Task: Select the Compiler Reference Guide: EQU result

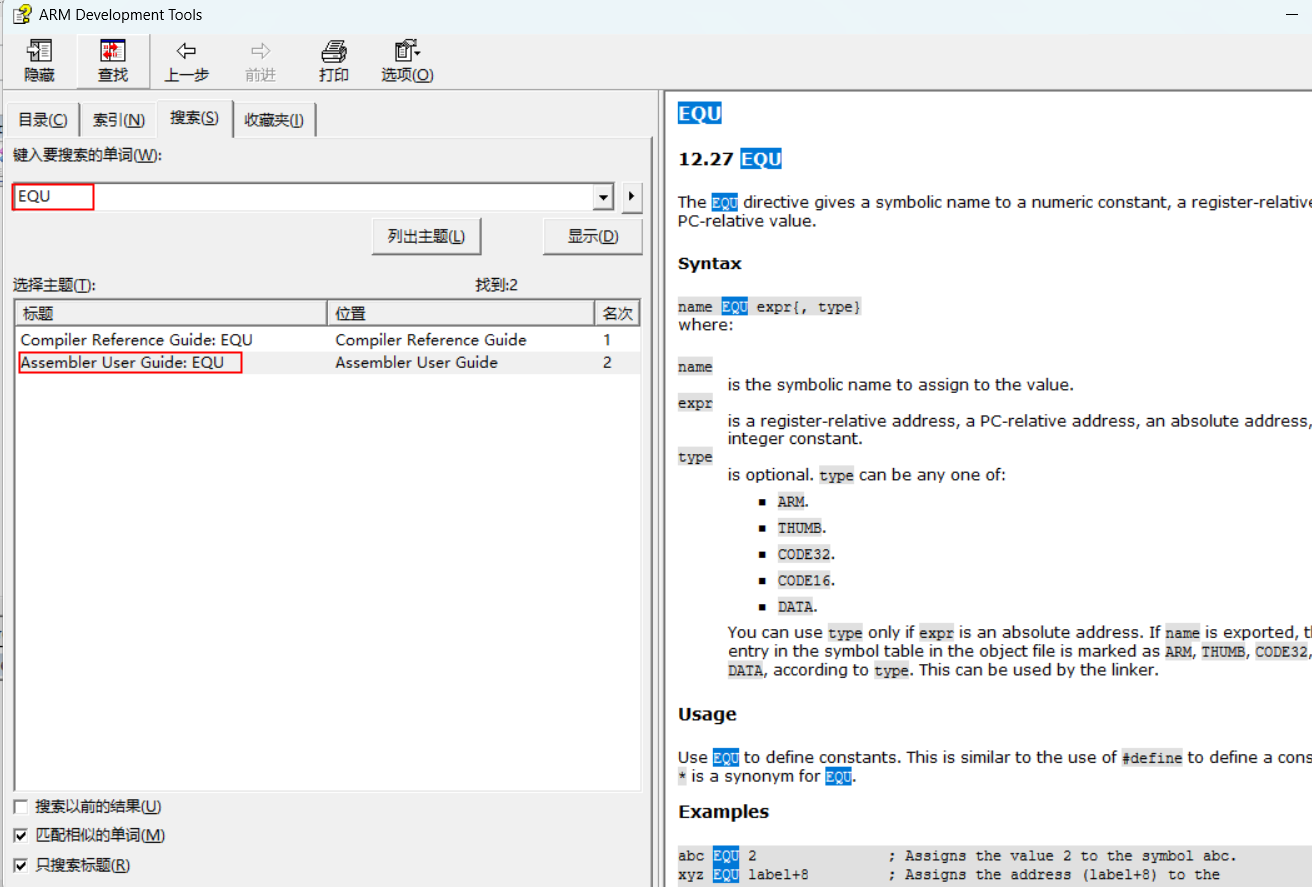Action: 137,340
